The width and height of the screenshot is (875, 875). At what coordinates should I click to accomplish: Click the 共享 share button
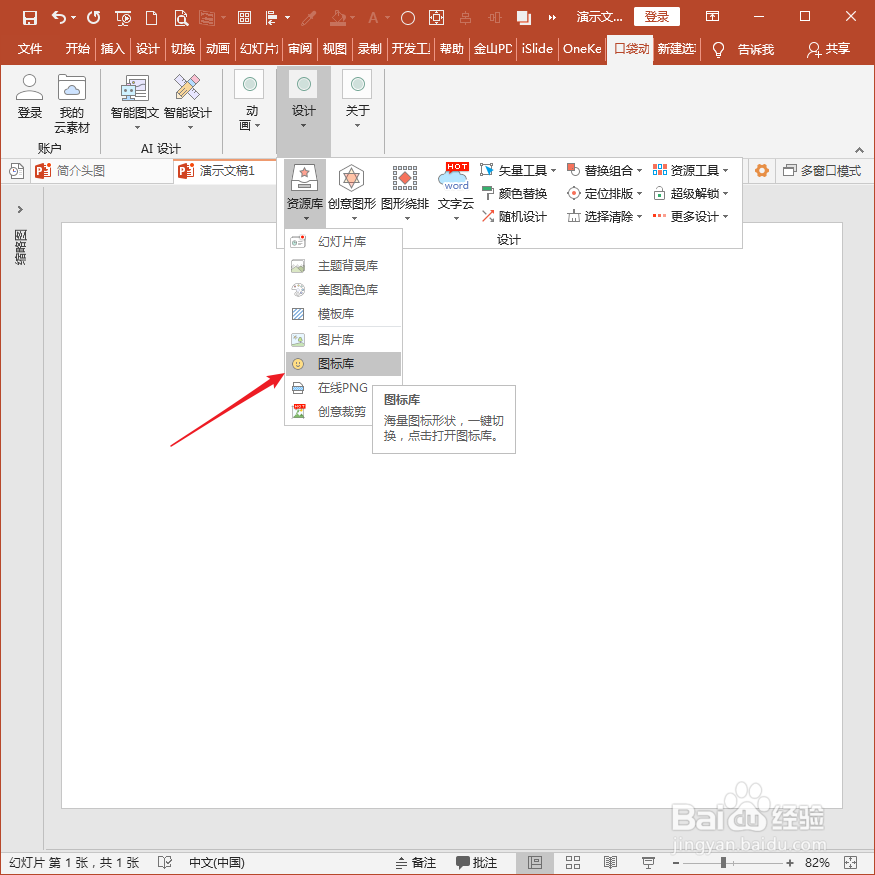[828, 50]
